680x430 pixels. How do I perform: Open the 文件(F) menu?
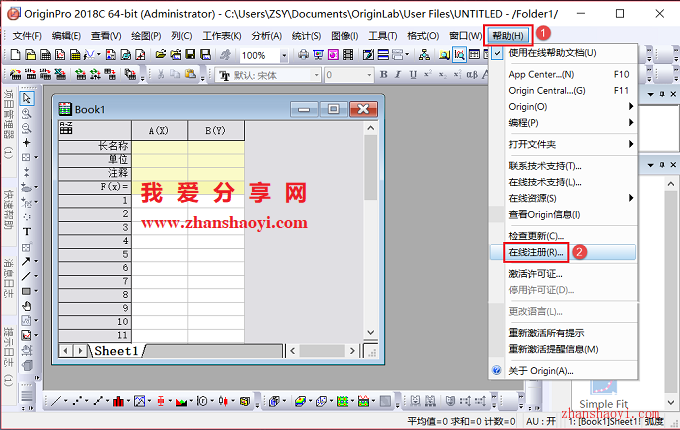click(27, 36)
